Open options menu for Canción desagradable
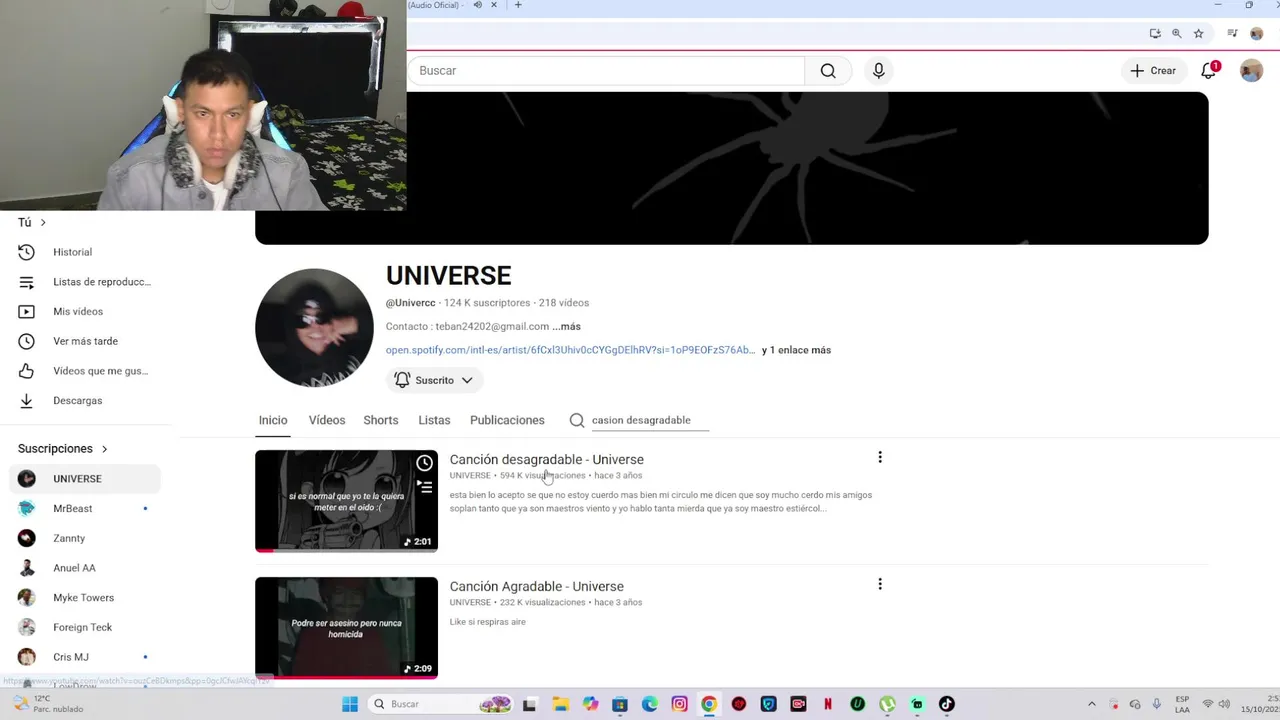The image size is (1280, 720). pyautogui.click(x=880, y=457)
